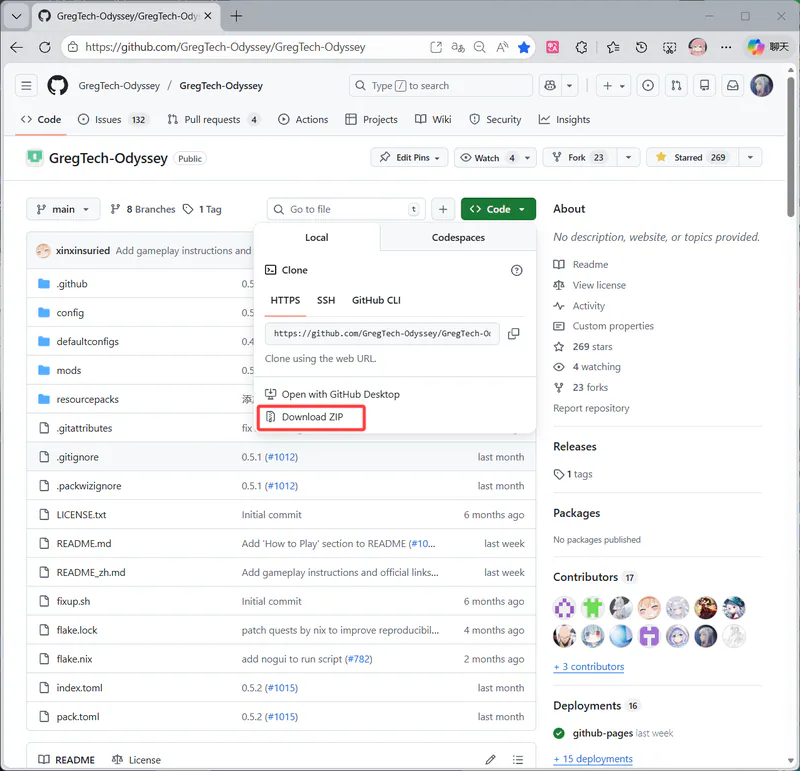This screenshot has height=771, width=800.
Task: Go back to previous browser page
Action: click(17, 47)
